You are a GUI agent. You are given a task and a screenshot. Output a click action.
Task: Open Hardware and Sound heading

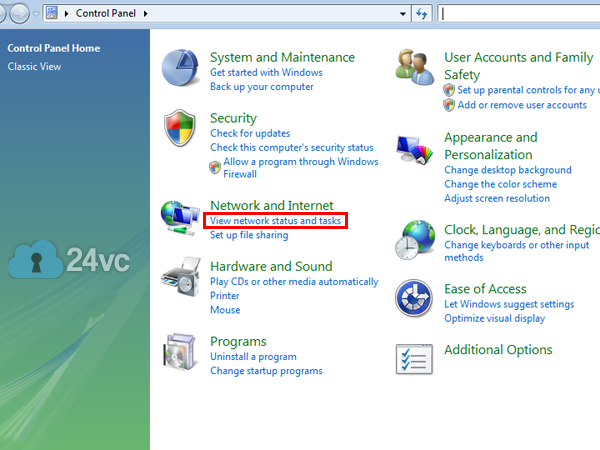pos(271,266)
